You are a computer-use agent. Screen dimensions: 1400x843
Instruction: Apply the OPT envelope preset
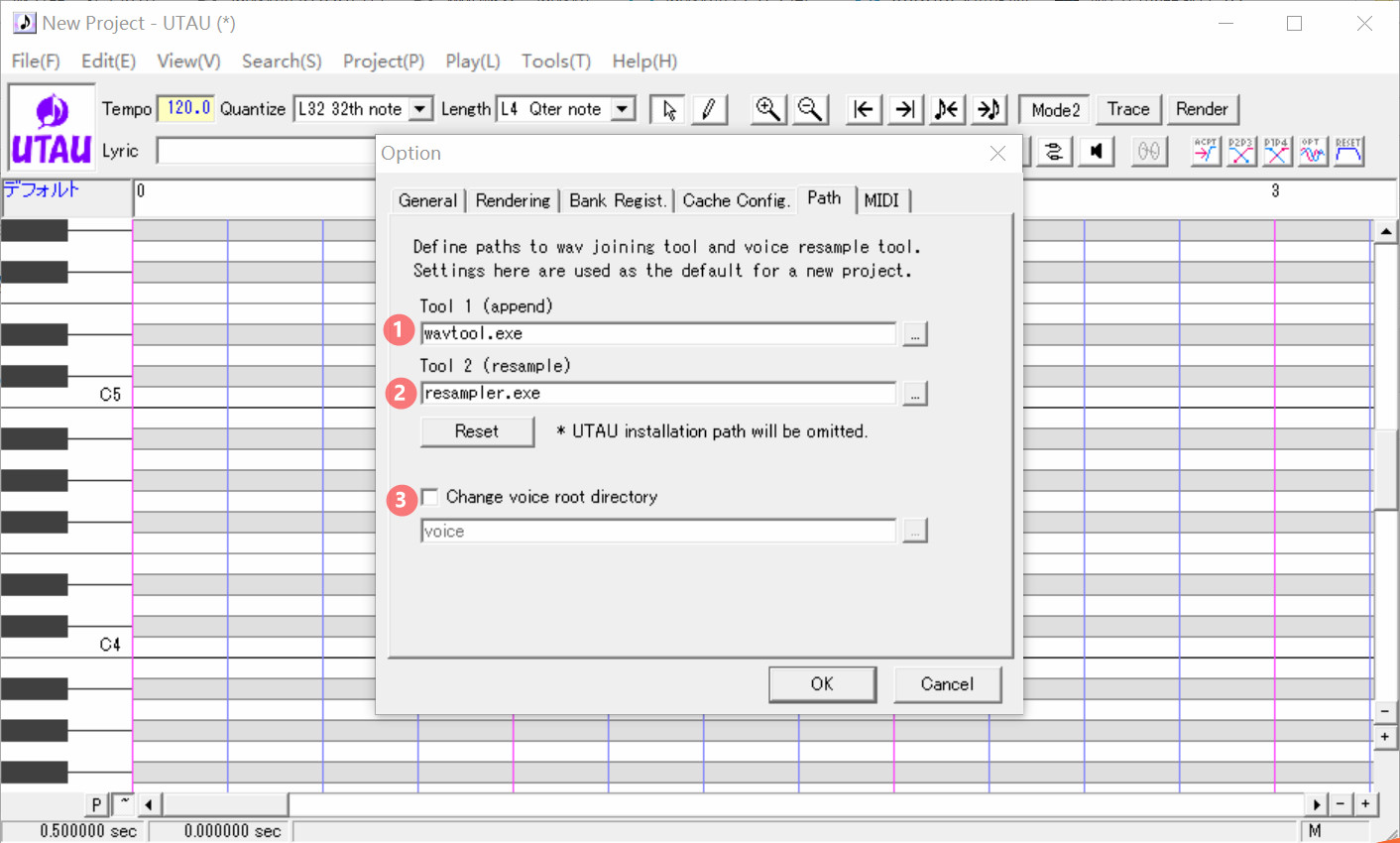point(1313,151)
